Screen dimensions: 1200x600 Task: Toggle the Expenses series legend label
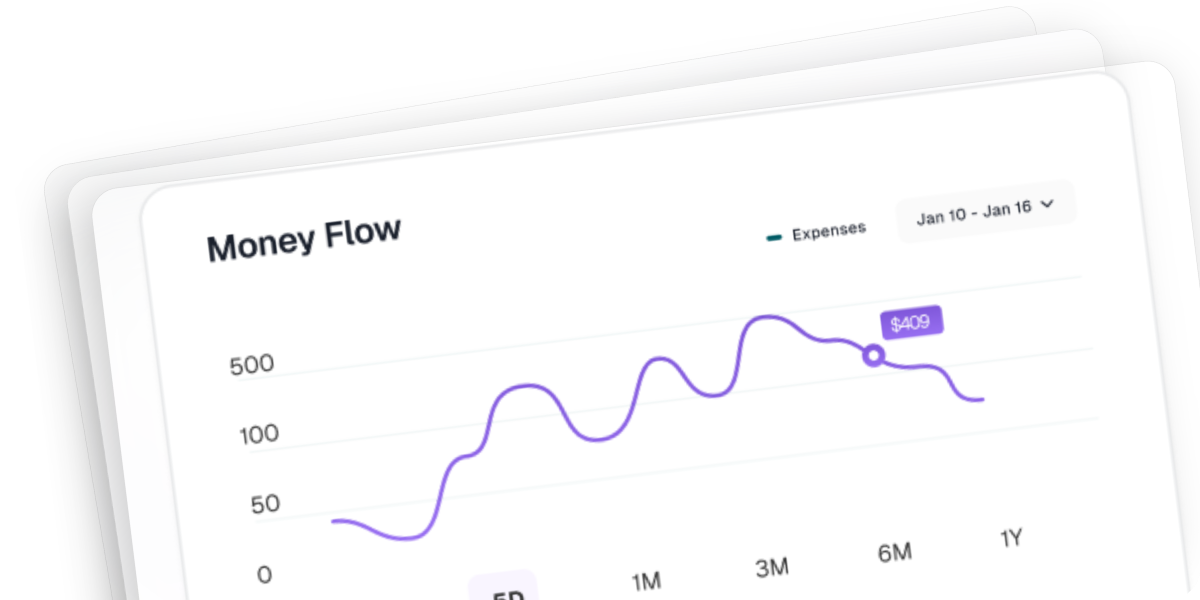[x=828, y=232]
